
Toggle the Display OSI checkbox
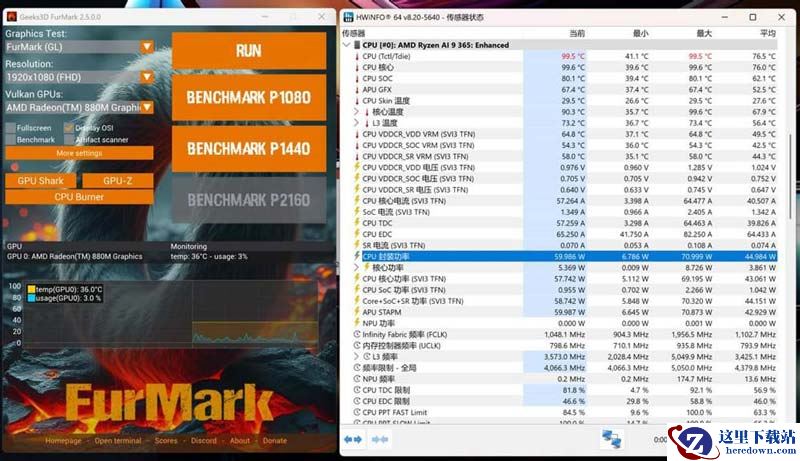coord(69,127)
